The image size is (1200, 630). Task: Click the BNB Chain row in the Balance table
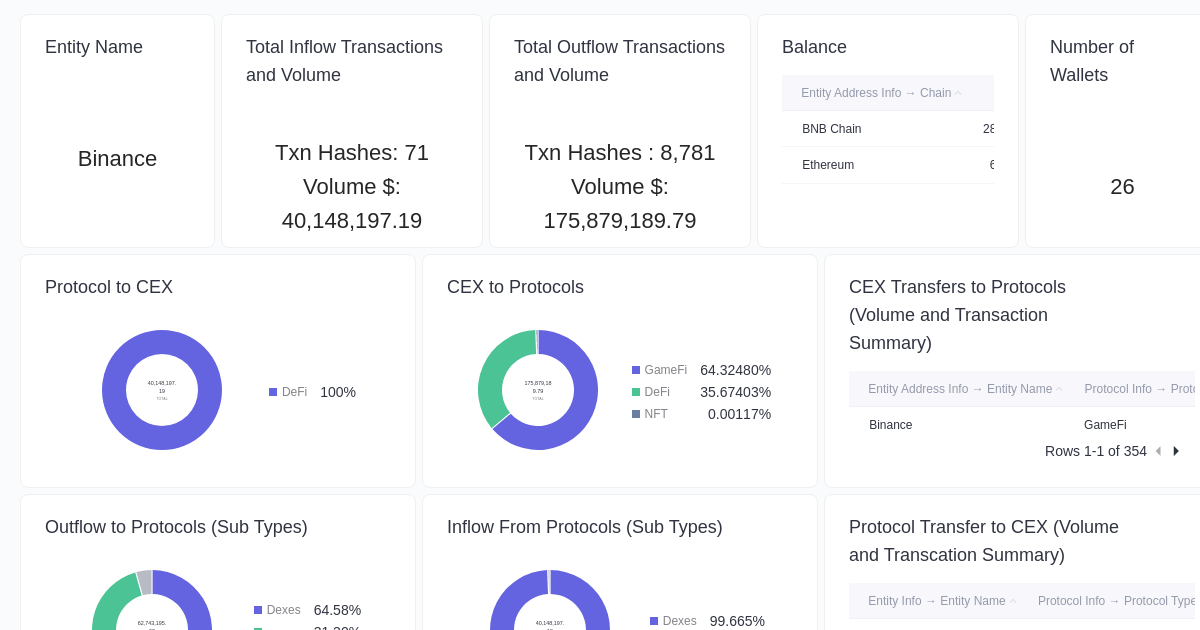pyautogui.click(x=832, y=129)
